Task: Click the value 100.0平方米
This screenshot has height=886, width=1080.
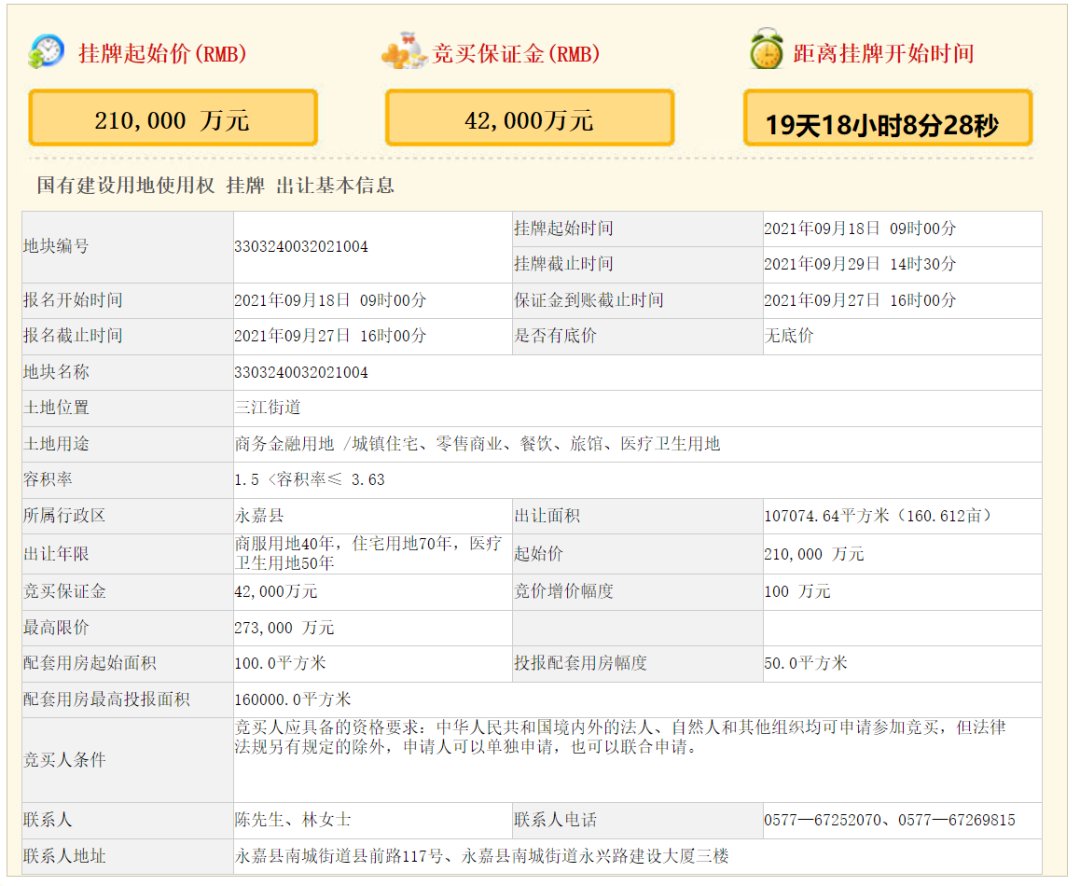Action: 280,663
